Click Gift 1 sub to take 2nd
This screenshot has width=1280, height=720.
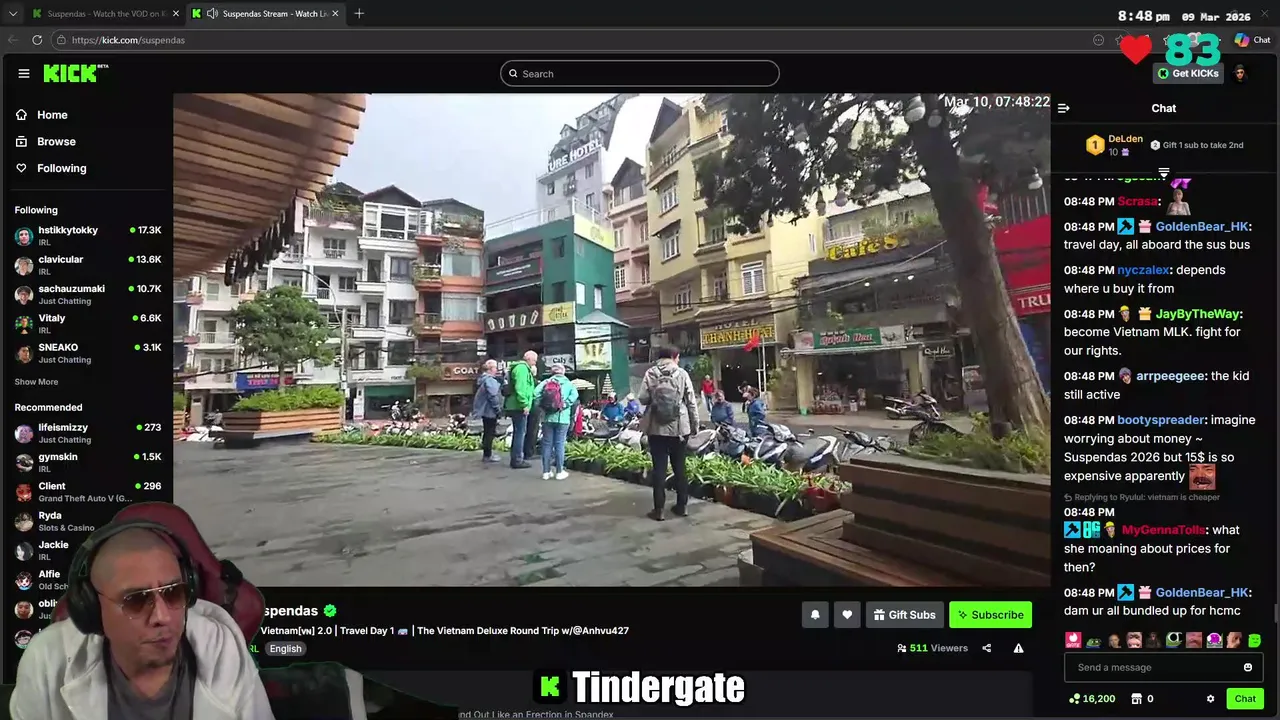click(x=1197, y=145)
